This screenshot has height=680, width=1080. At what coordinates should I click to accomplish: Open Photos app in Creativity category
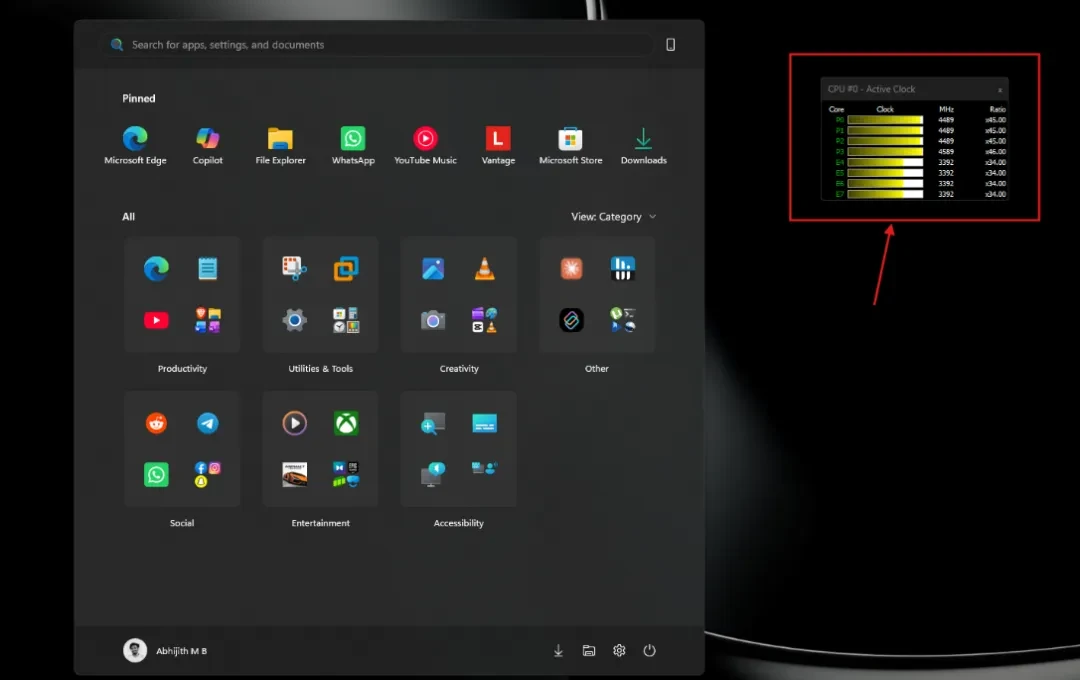click(433, 268)
